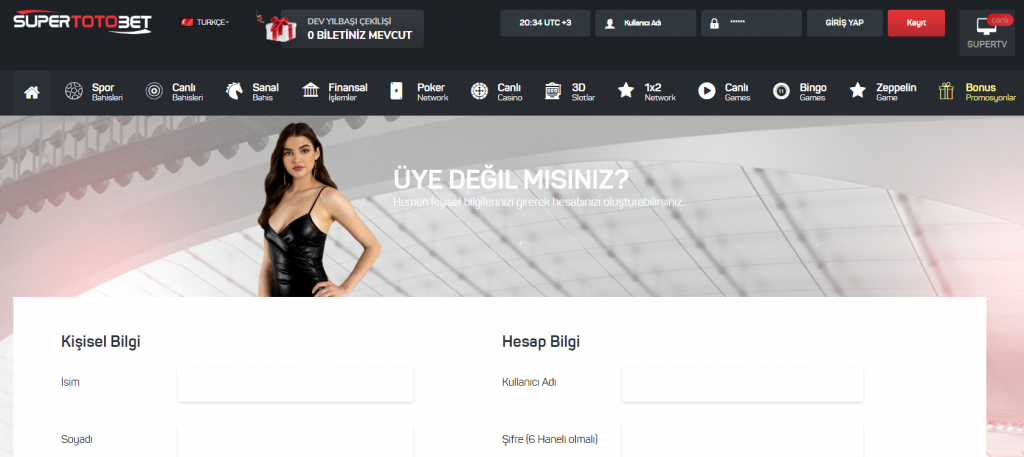Click the star icon beside Zeppelin

857,90
